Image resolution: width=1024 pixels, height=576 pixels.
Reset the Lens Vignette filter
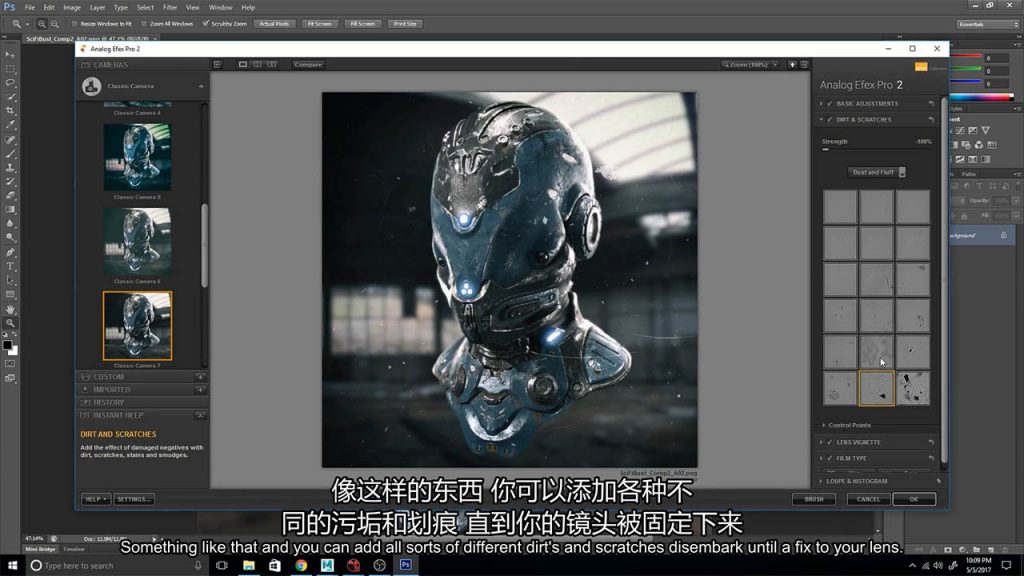[931, 443]
